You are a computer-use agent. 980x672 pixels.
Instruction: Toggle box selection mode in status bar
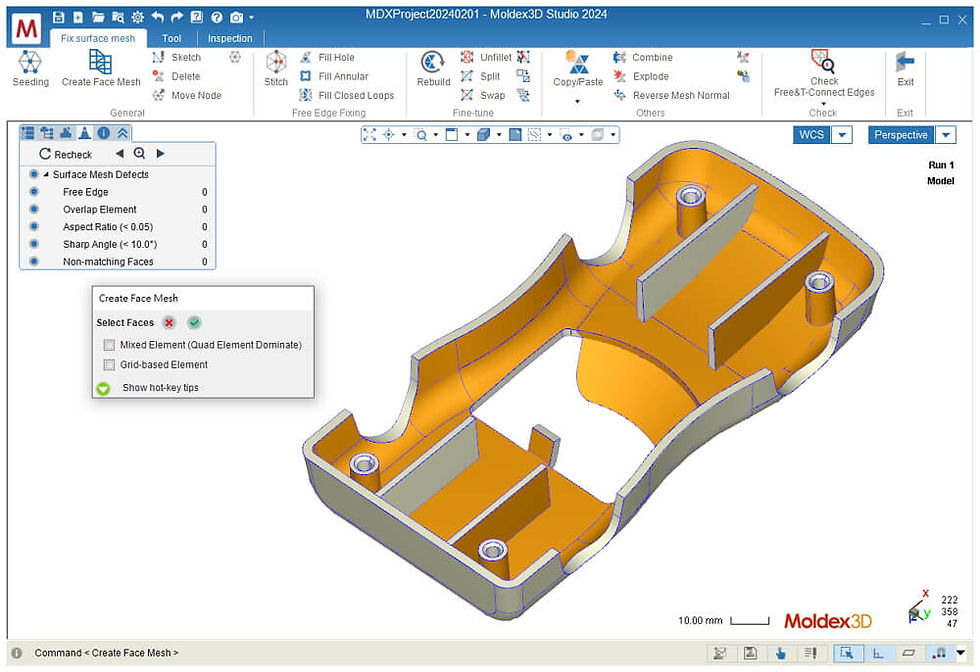[848, 653]
